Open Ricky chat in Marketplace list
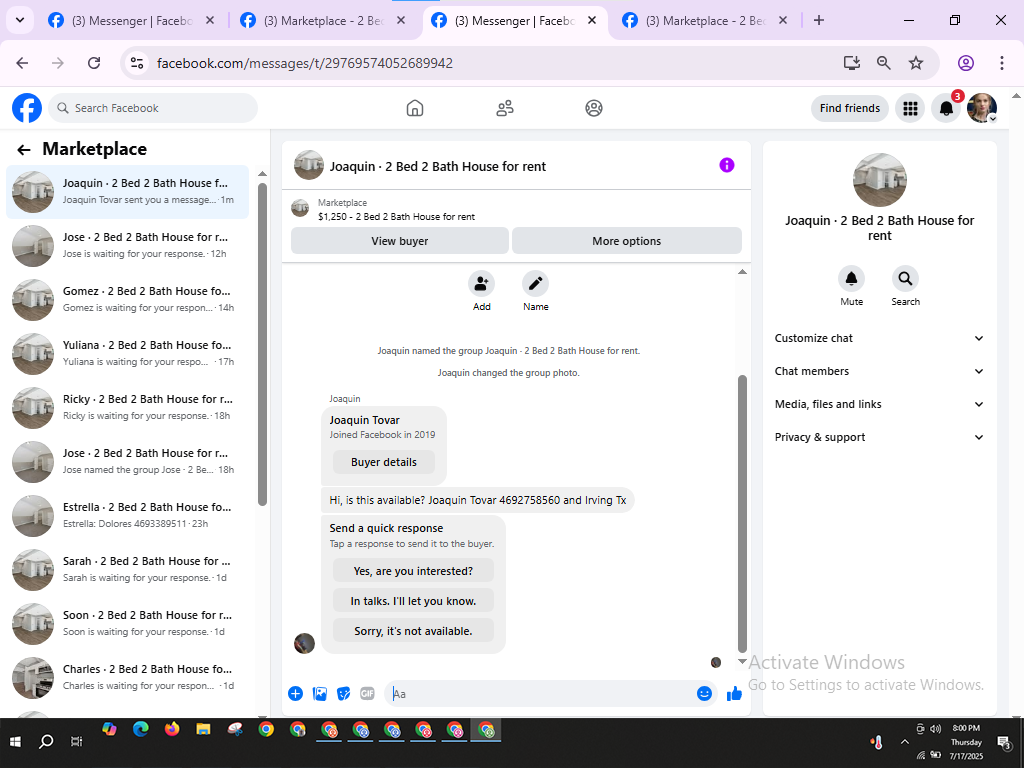 coord(128,408)
